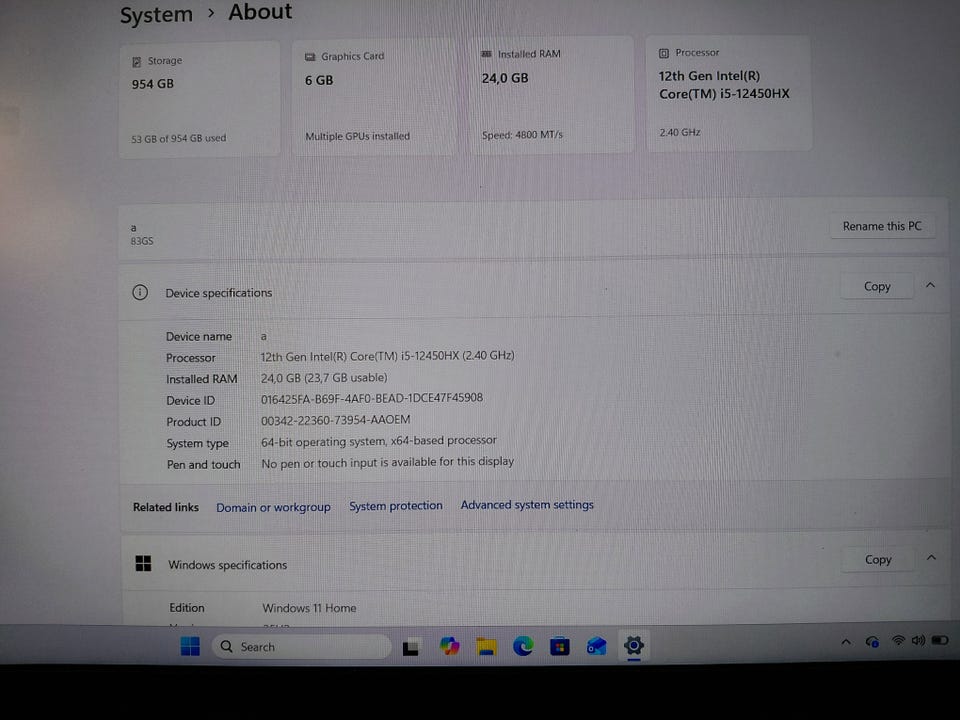Open the Processor i5-12450HX card

tap(729, 93)
